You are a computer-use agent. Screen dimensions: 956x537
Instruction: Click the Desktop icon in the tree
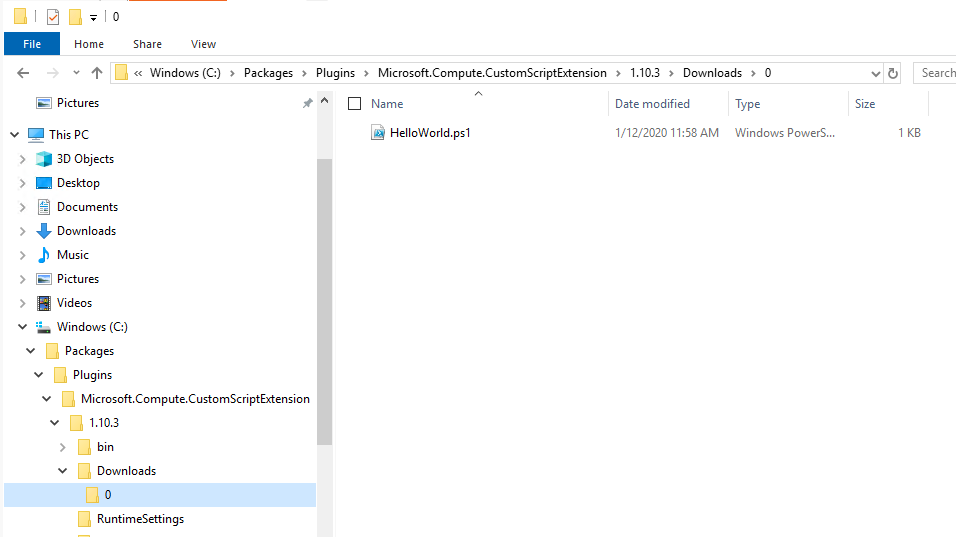click(44, 183)
